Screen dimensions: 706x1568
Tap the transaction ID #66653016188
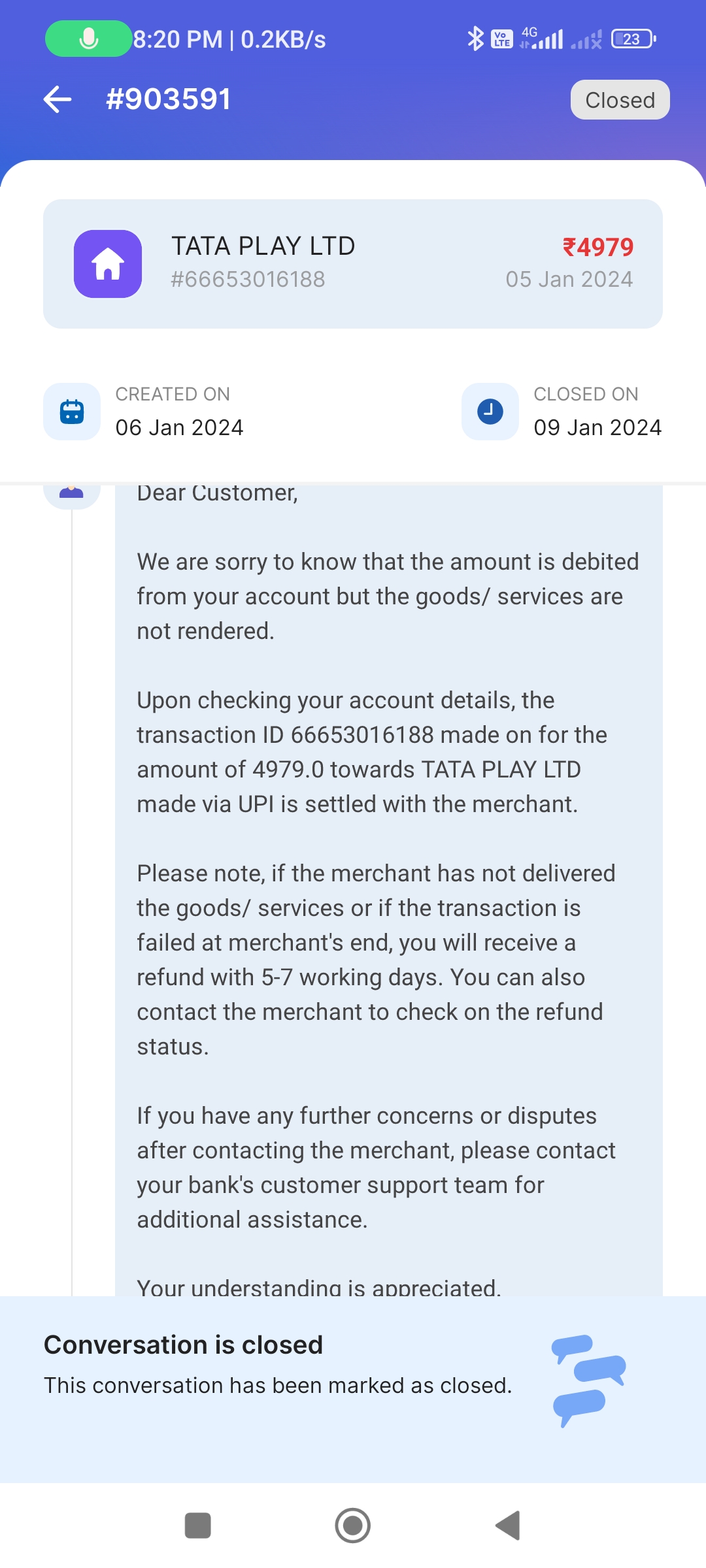248,280
